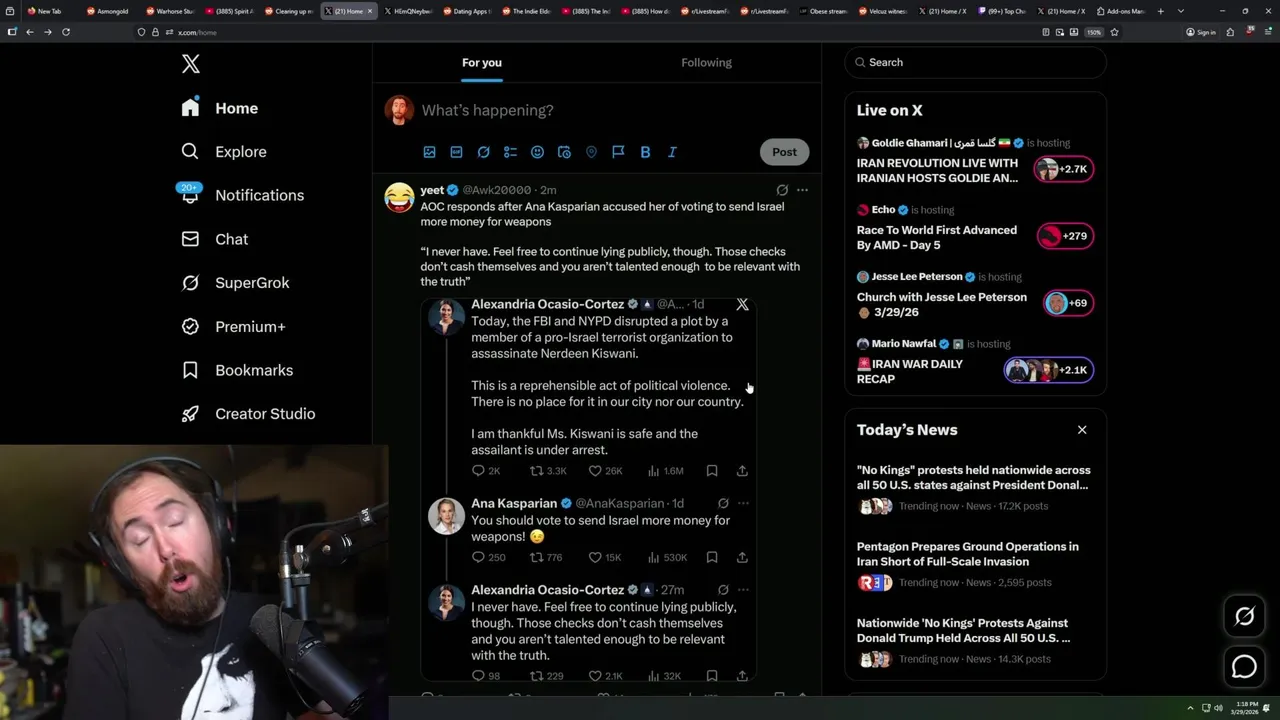
Task: Toggle bold formatting in composer
Action: tap(645, 152)
